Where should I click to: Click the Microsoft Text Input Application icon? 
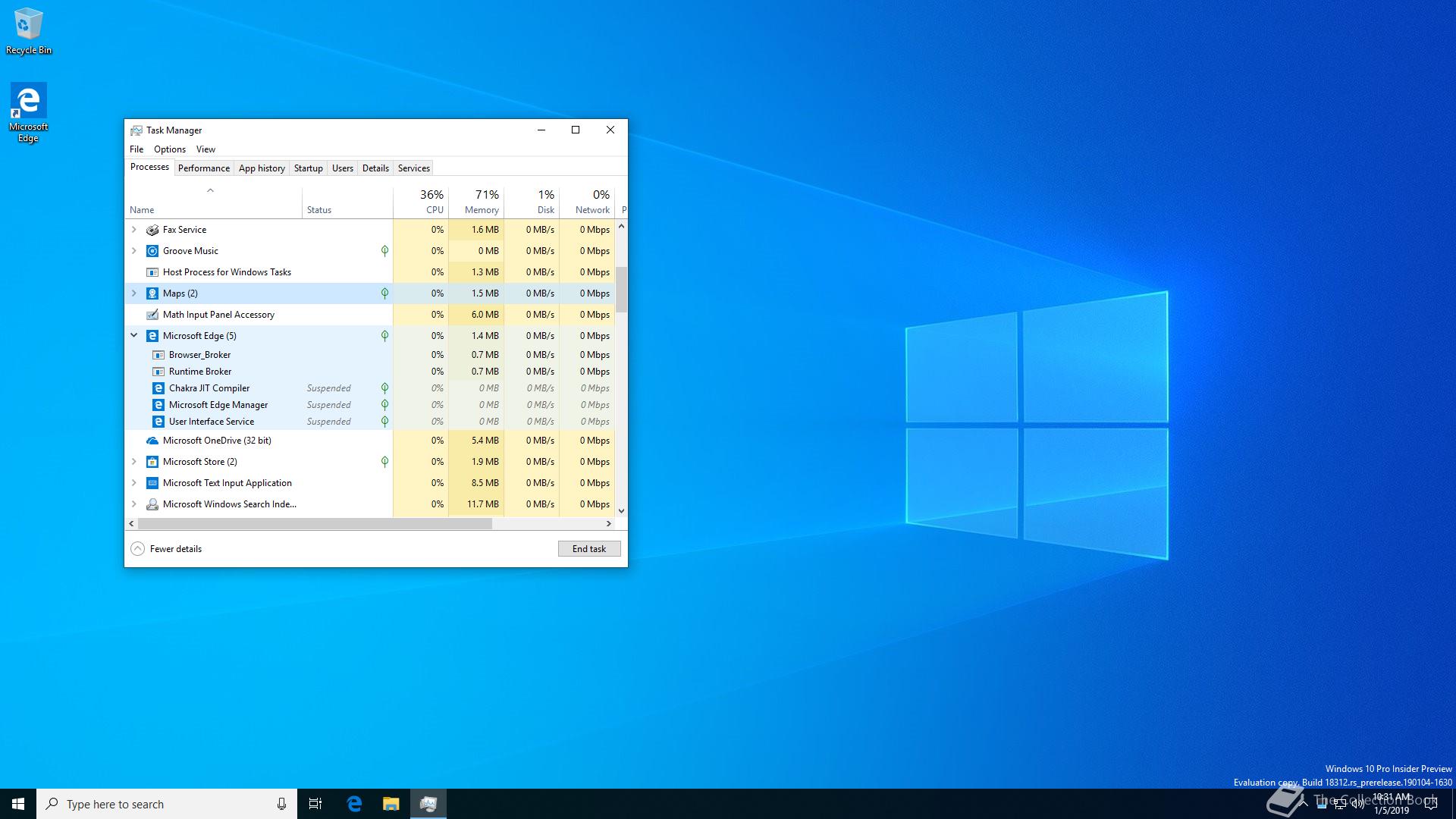152,483
